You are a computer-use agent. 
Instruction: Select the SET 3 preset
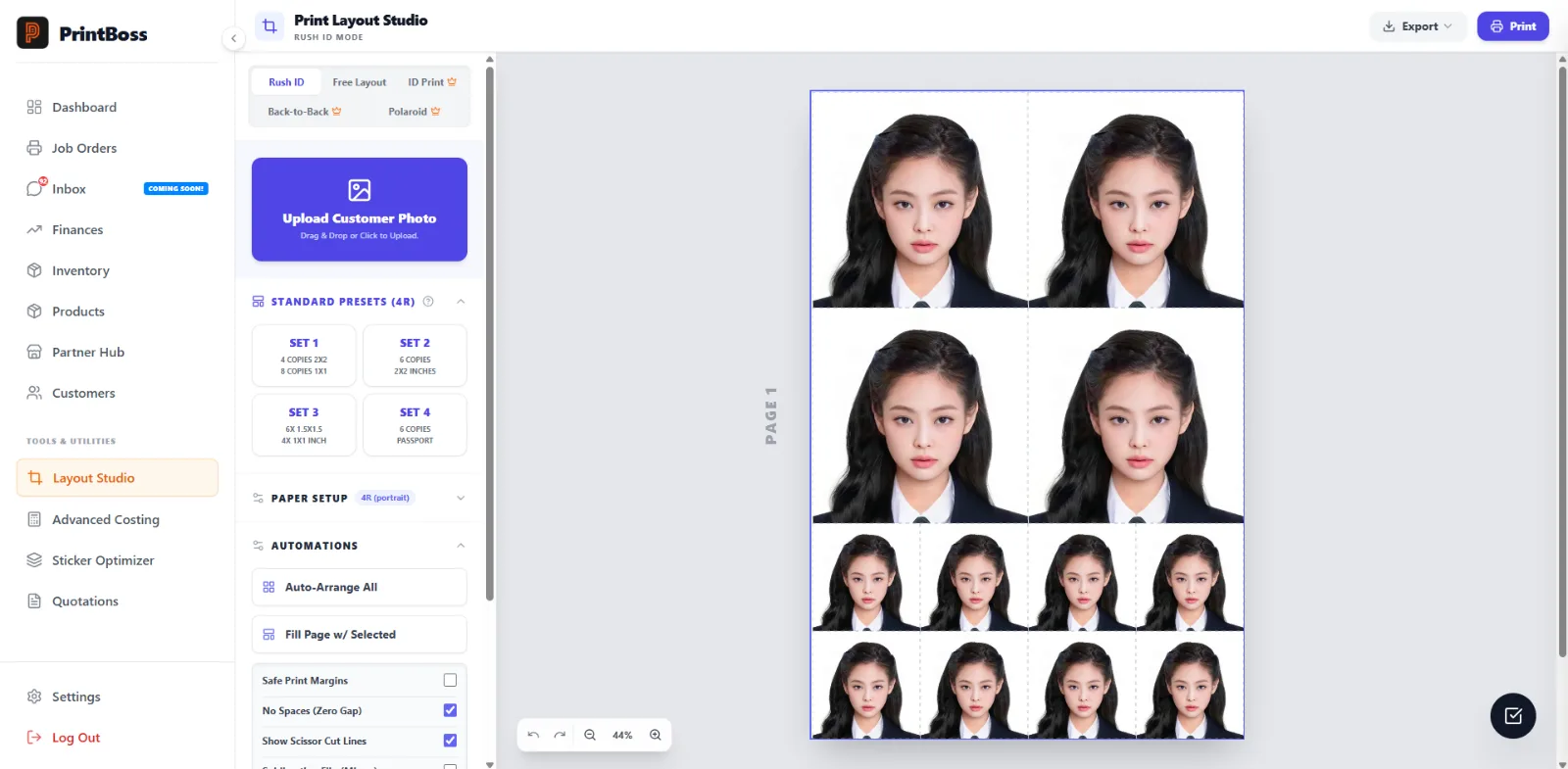pyautogui.click(x=304, y=425)
